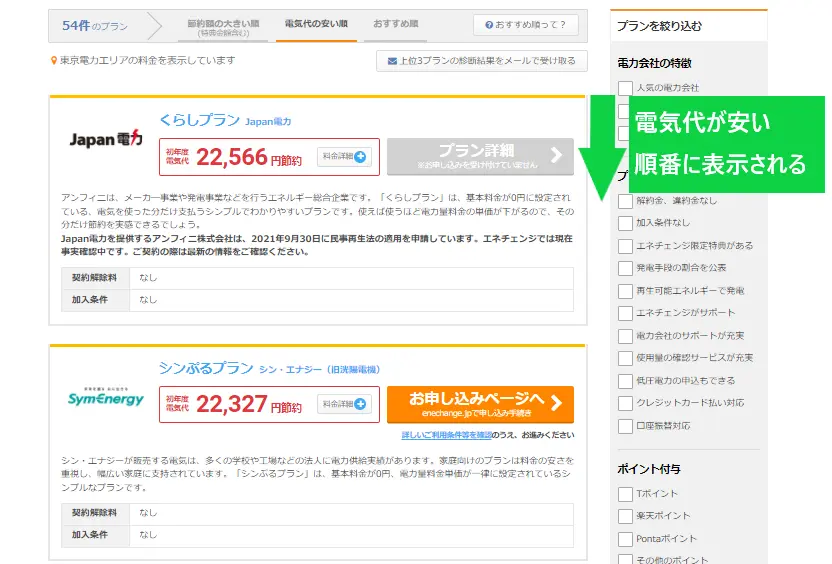Click the SymEnergy logo image
The height and width of the screenshot is (564, 832).
pyautogui.click(x=105, y=399)
